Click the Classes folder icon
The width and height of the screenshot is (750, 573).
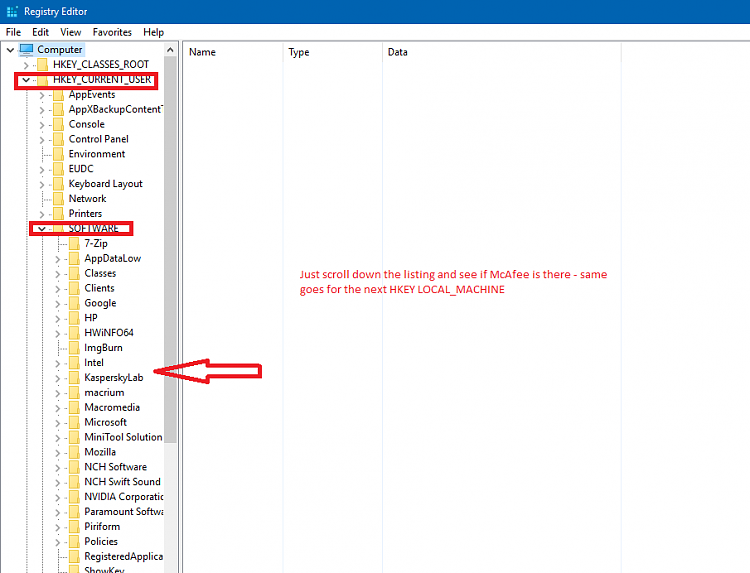click(x=74, y=273)
